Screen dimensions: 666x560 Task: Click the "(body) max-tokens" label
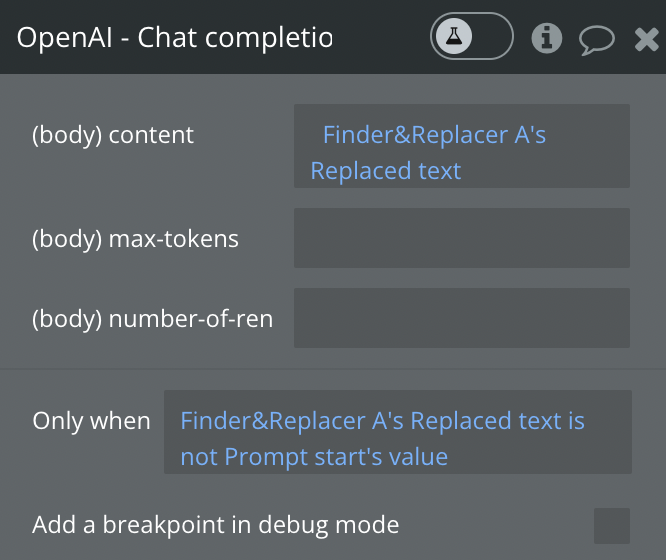pyautogui.click(x=135, y=239)
